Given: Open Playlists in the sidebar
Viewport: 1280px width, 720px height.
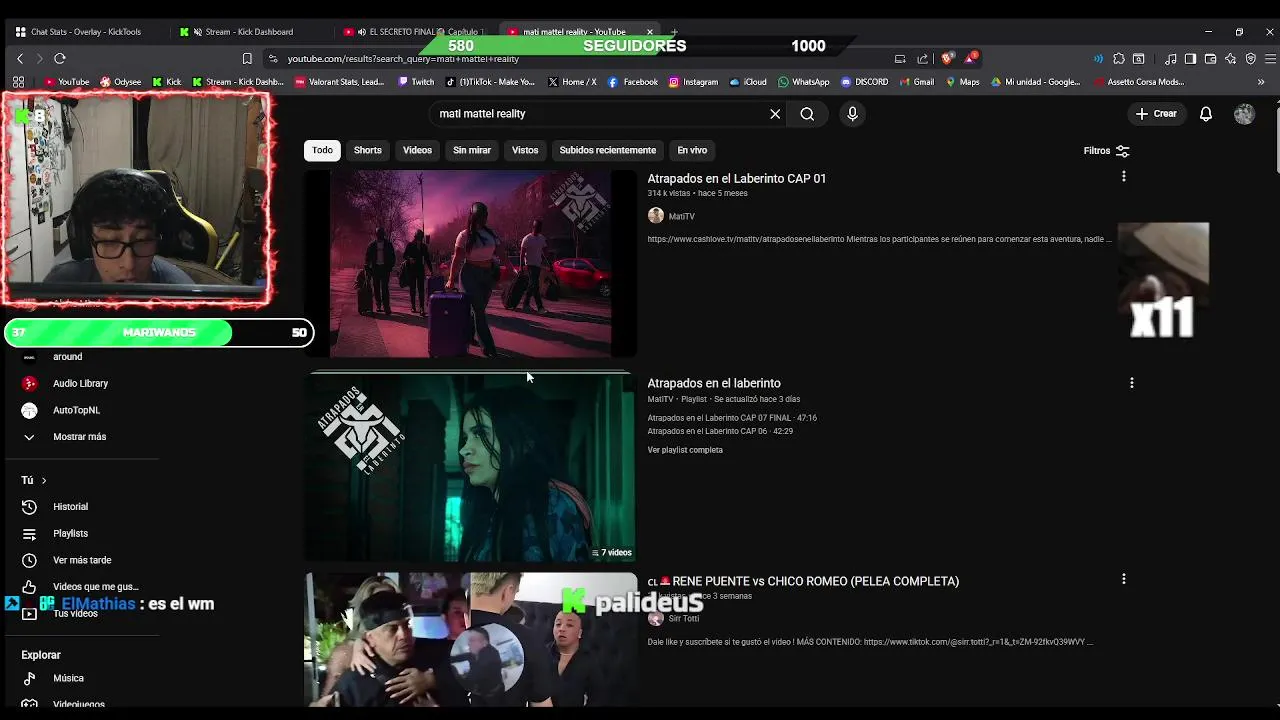Looking at the screenshot, I should point(70,534).
